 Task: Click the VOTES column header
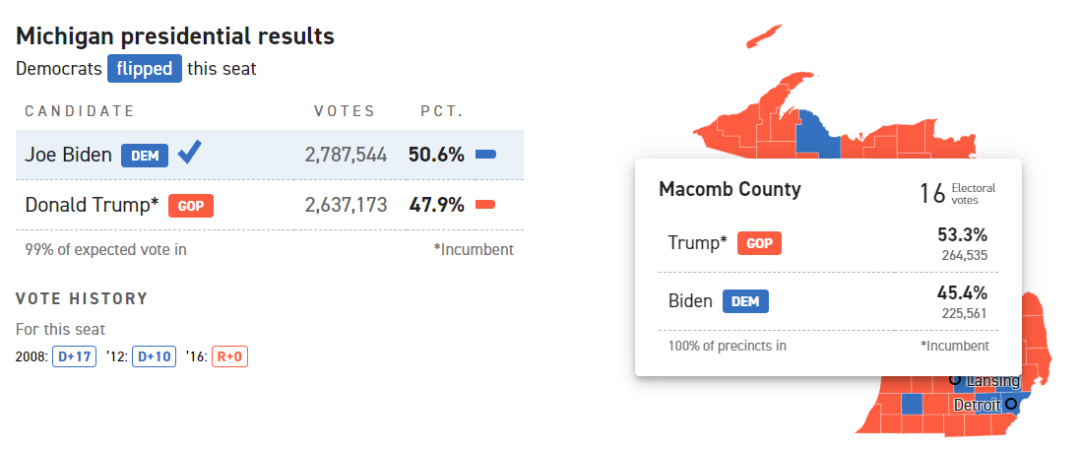pos(345,111)
